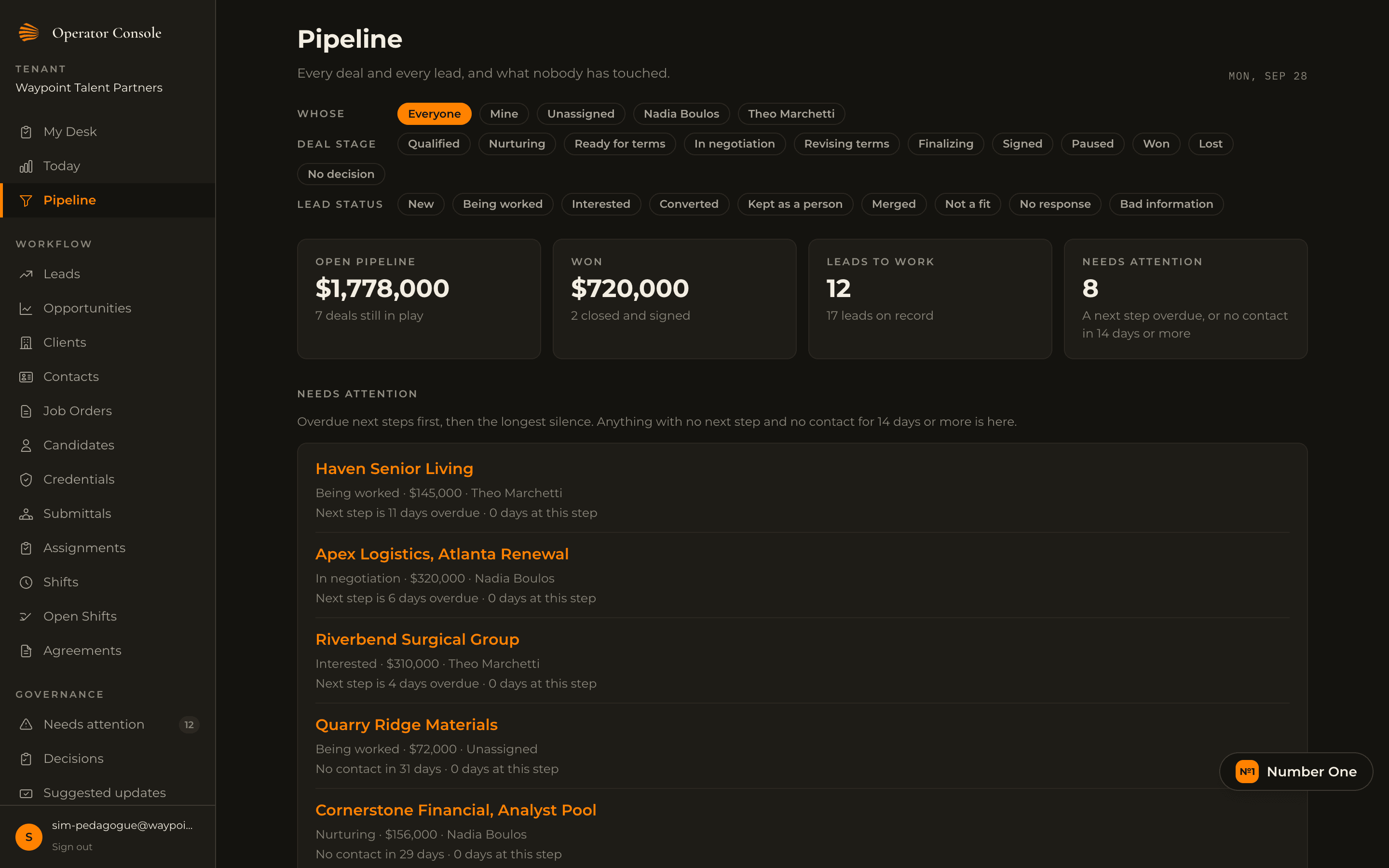Toggle the Being worked lead status
The image size is (1389, 868).
pos(502,204)
